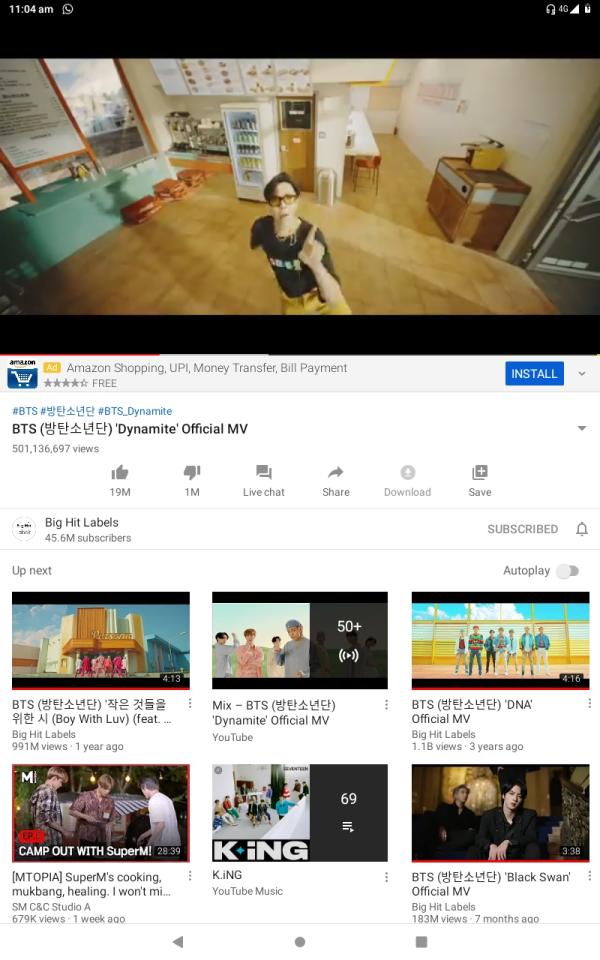Screen dimensions: 600x960
Task: Tap the Android back navigation button
Action: pos(178,942)
